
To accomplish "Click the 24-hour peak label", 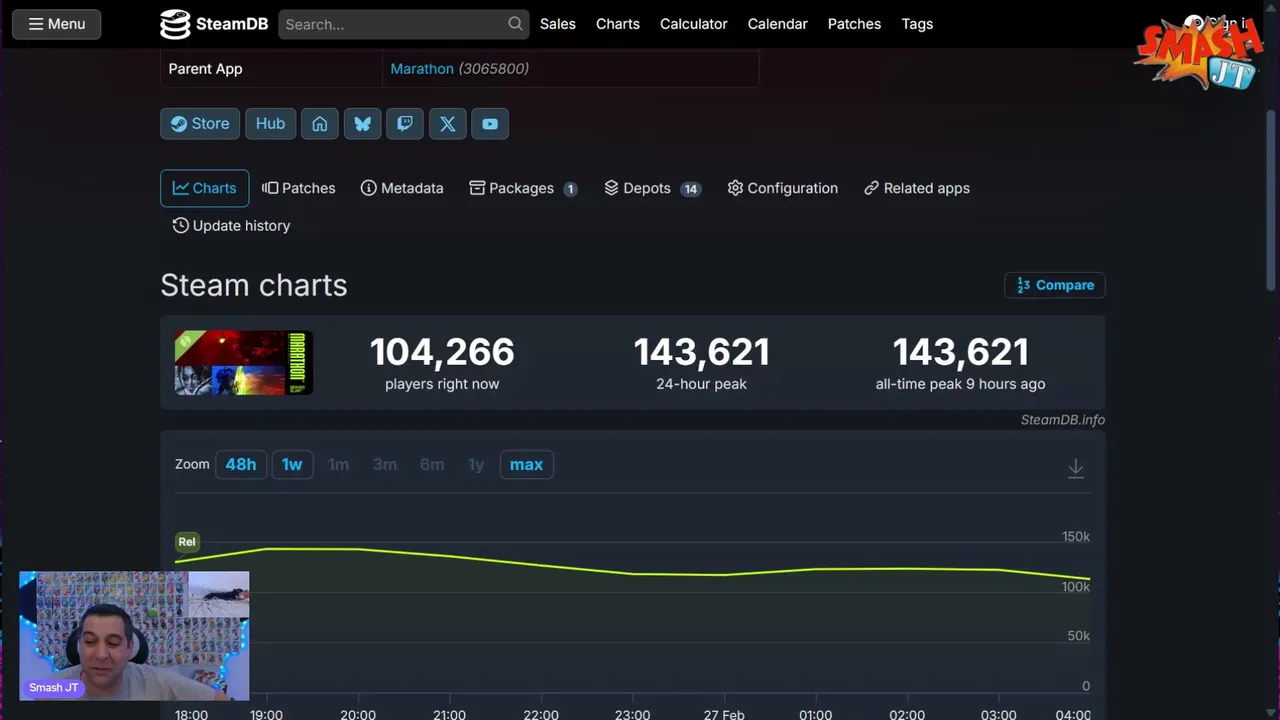I will pyautogui.click(x=702, y=384).
